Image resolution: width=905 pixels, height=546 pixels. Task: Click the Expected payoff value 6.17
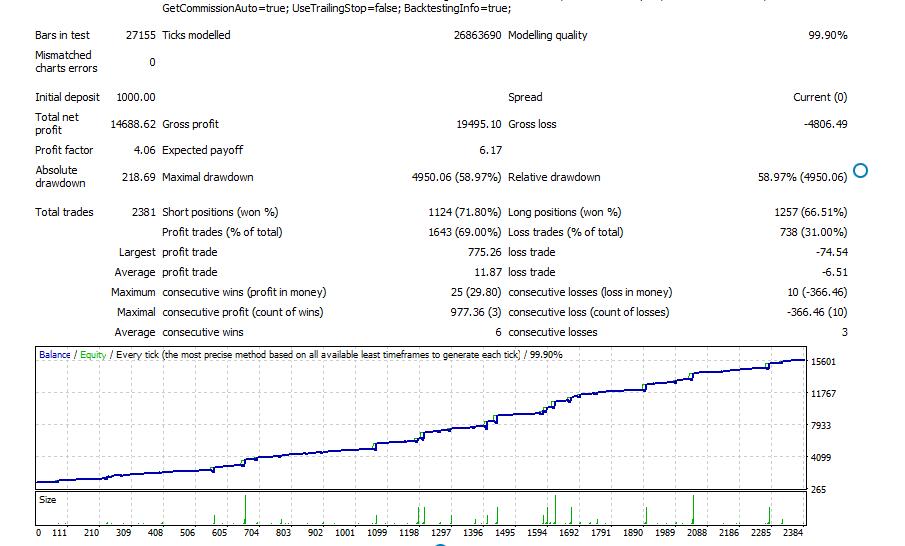490,150
